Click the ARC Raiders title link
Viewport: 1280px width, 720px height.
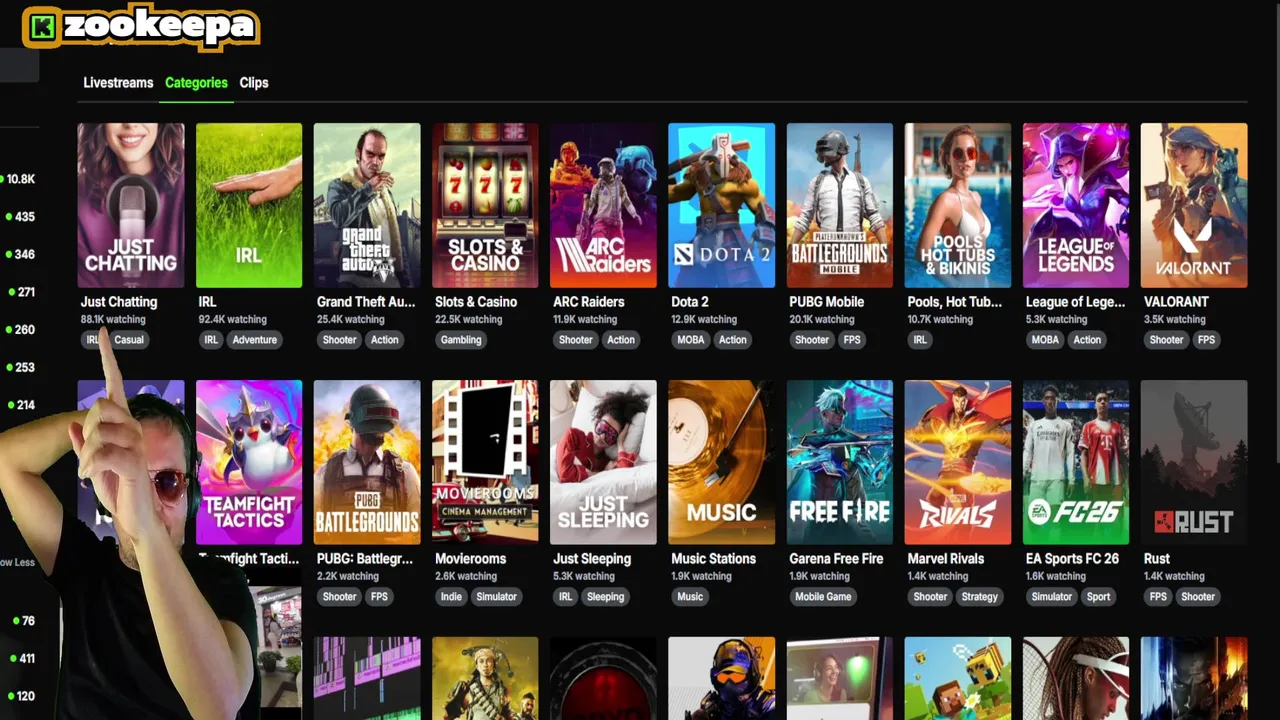[589, 302]
